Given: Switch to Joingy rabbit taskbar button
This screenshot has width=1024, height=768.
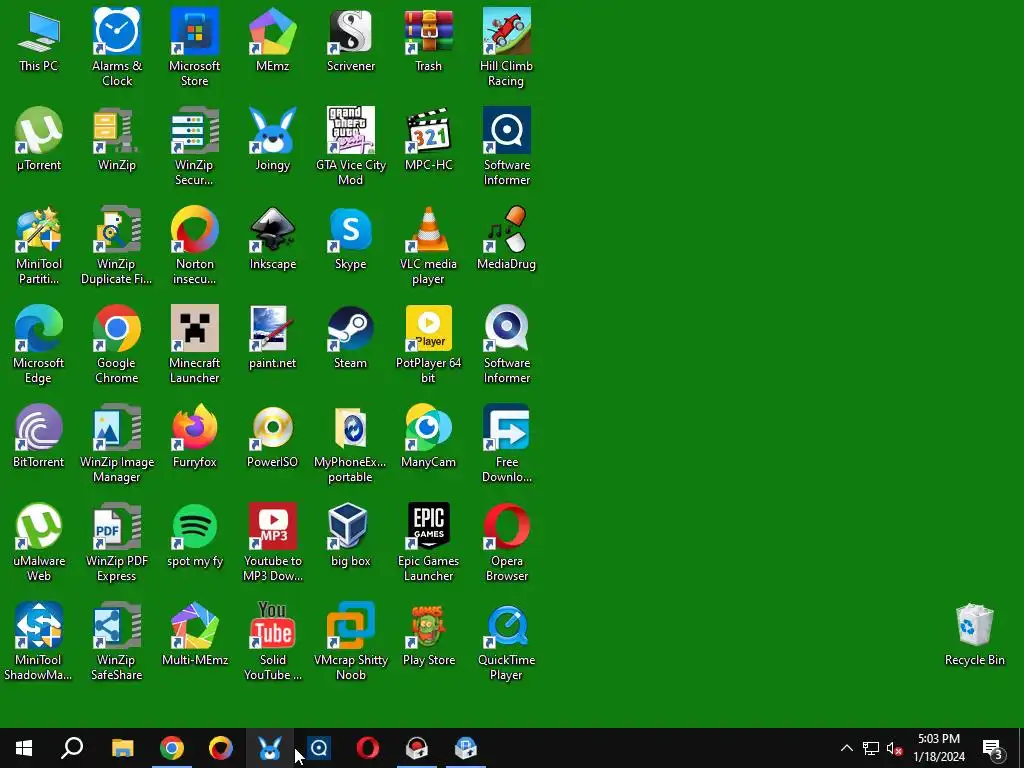Looking at the screenshot, I should pos(270,748).
